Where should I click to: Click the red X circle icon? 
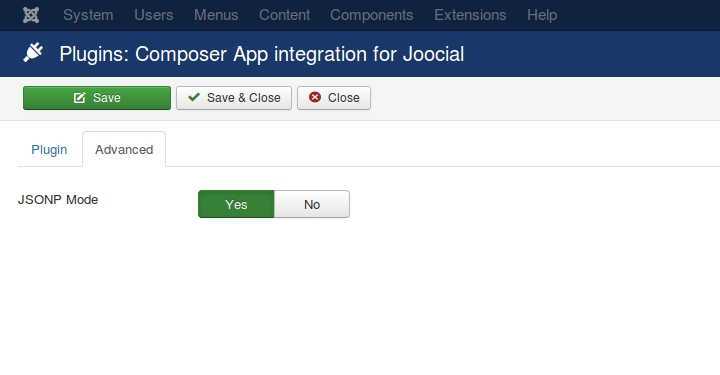tap(315, 97)
